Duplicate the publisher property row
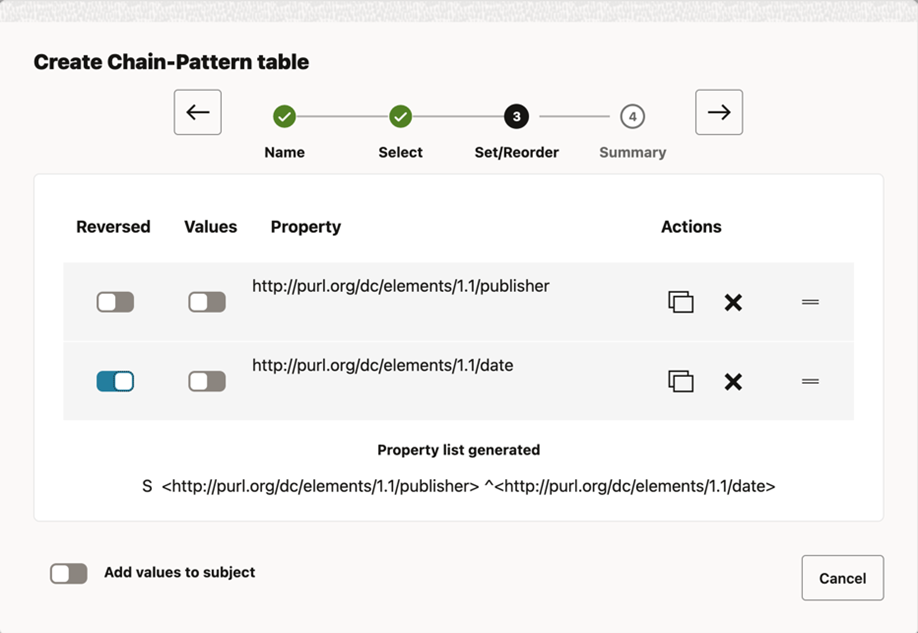The height and width of the screenshot is (633, 918). [x=681, y=302]
